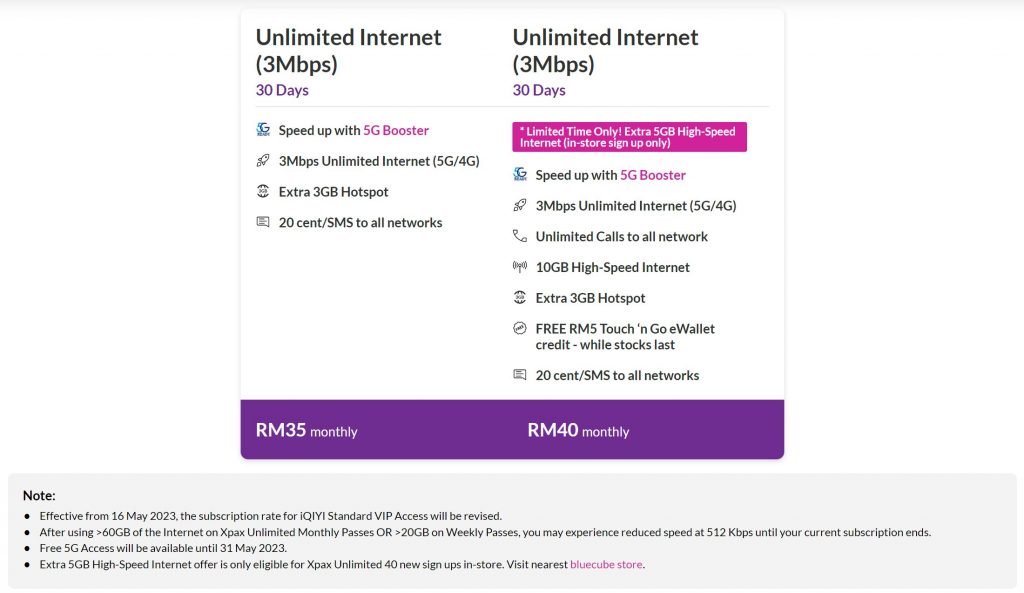Click the phone icon beside Unlimited Calls
The image size is (1024, 593).
[x=520, y=236]
